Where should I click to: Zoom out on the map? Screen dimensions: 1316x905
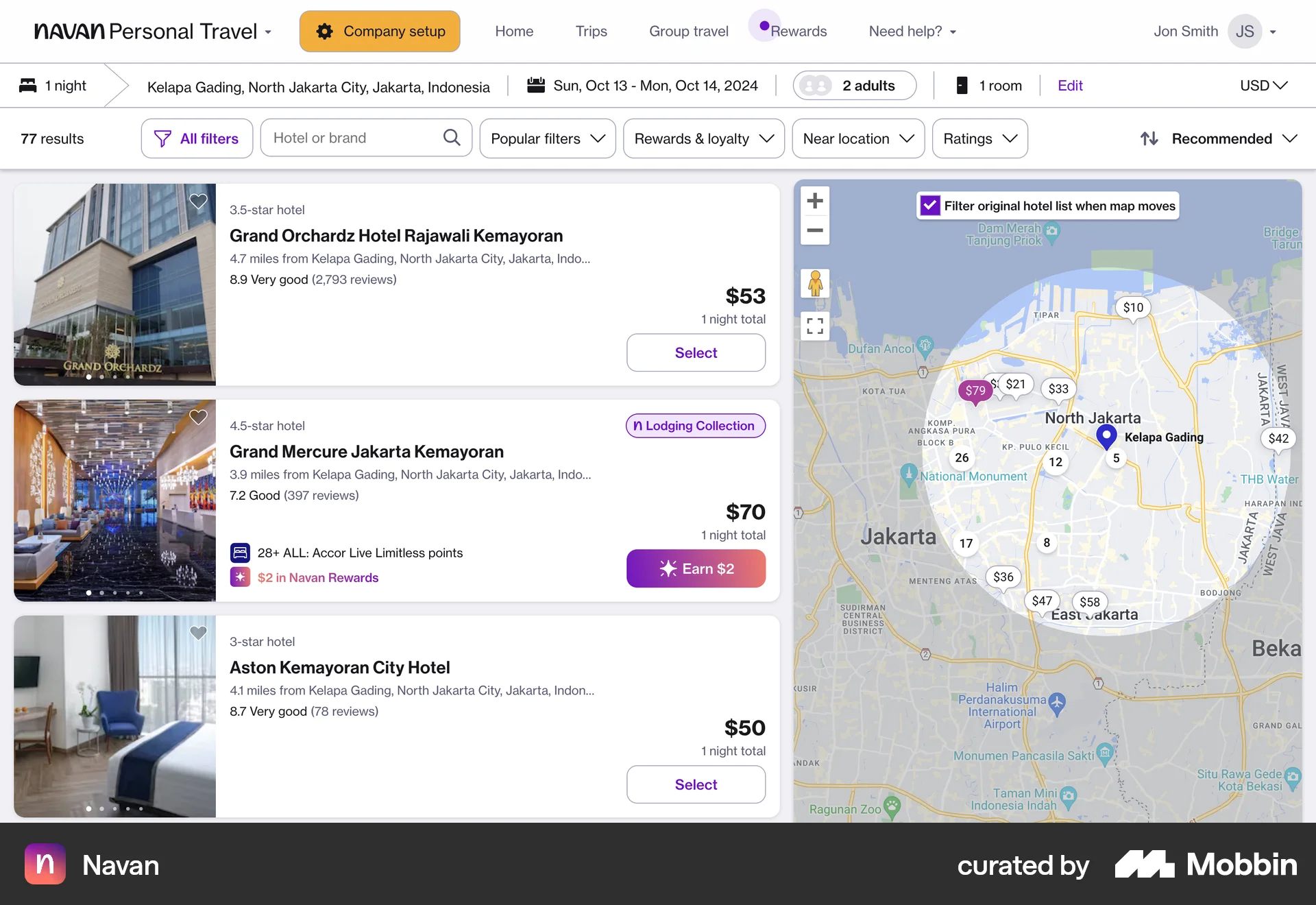(x=815, y=231)
